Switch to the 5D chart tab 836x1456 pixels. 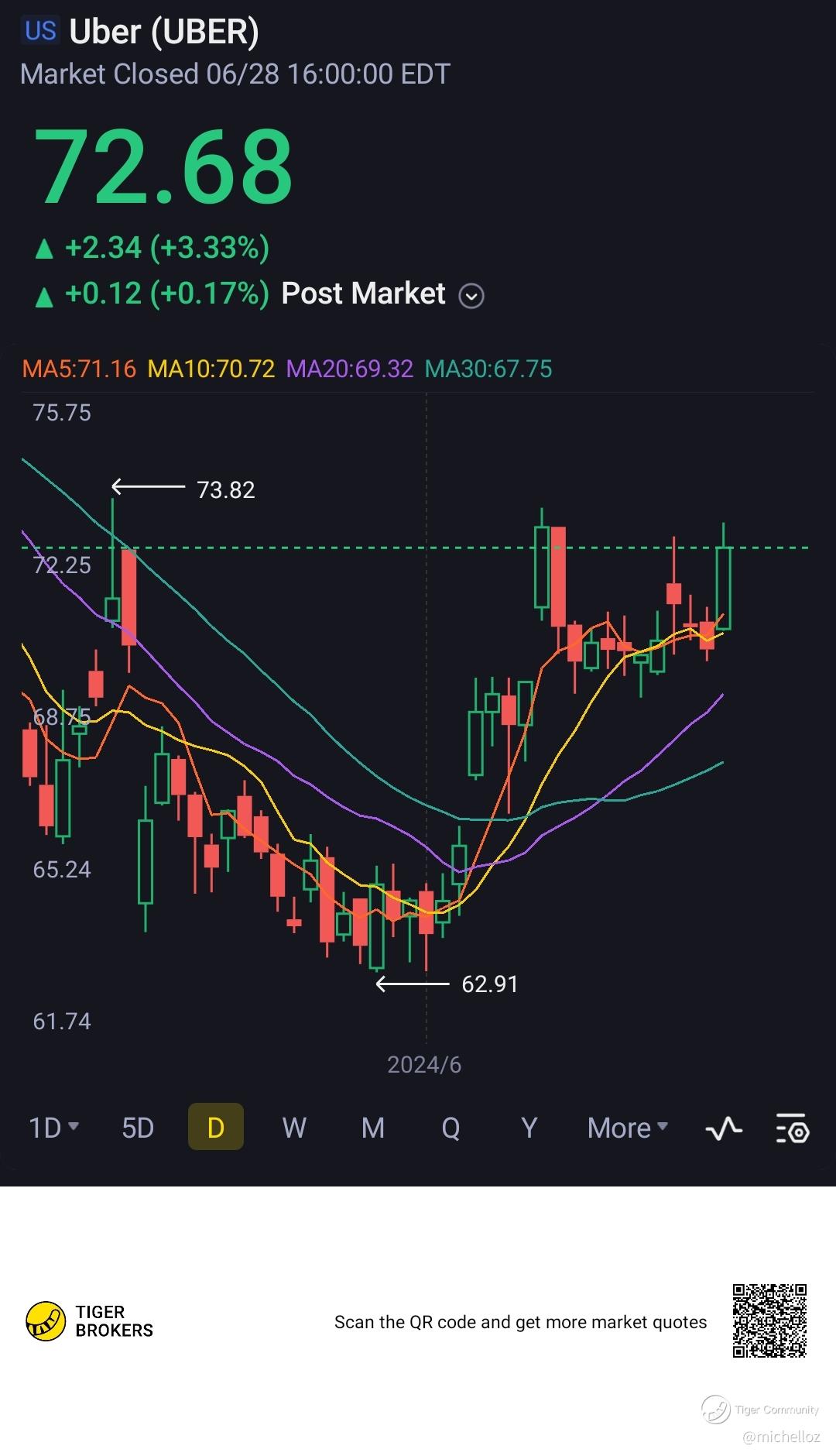(x=138, y=1128)
